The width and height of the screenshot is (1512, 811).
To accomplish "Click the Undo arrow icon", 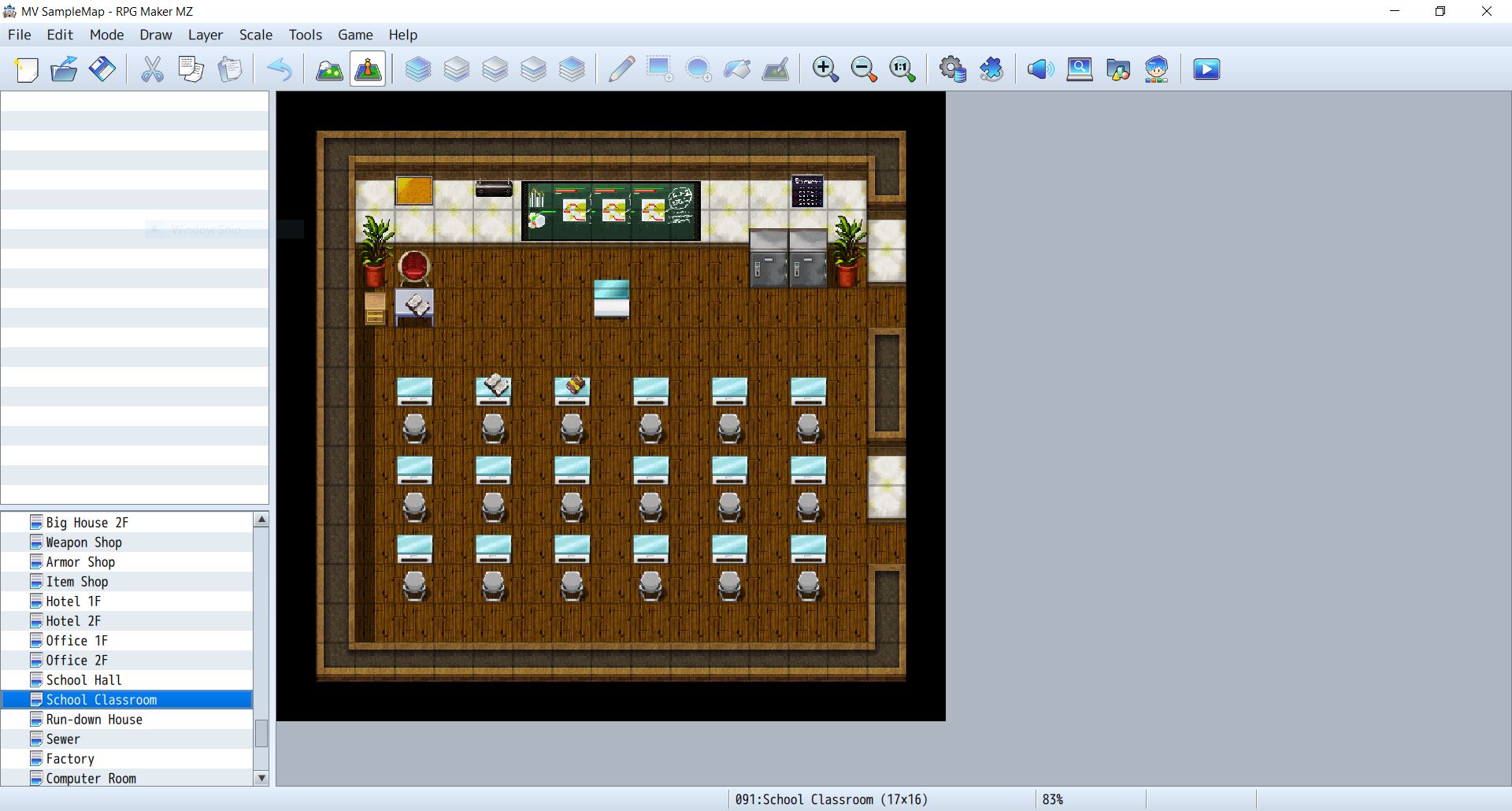I will coord(280,69).
